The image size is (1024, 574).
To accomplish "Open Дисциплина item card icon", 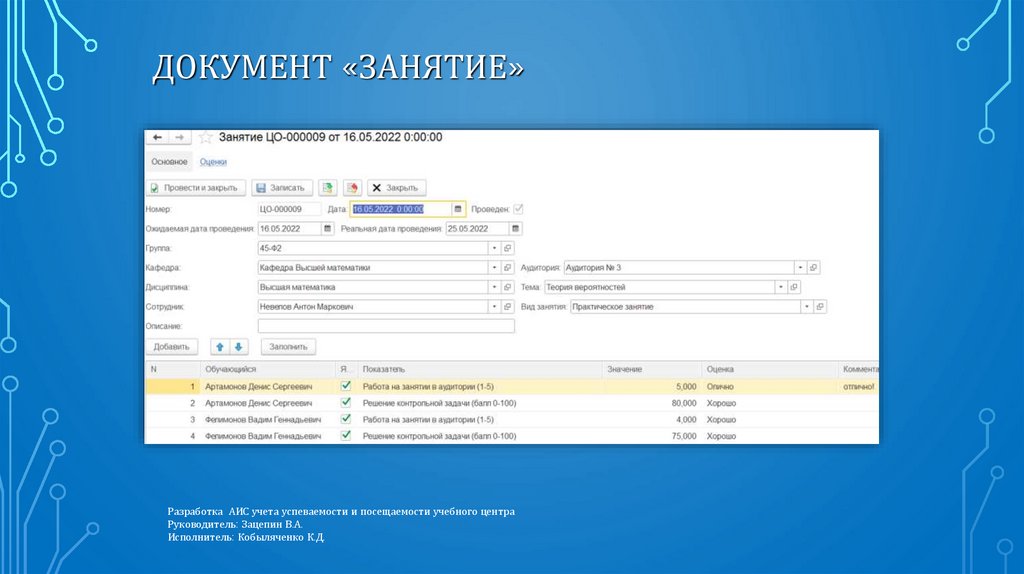I will [507, 287].
